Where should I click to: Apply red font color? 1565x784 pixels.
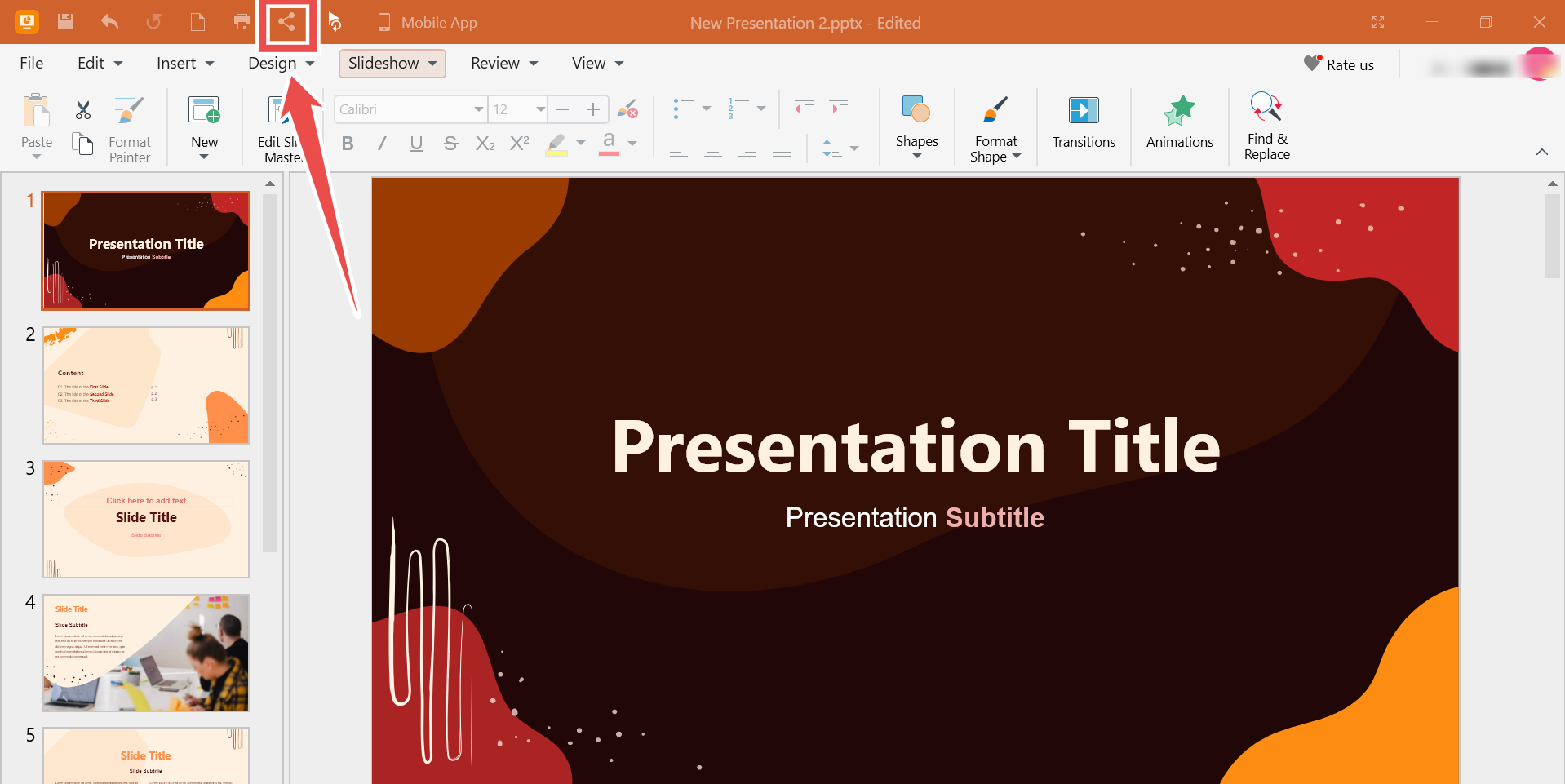click(609, 144)
